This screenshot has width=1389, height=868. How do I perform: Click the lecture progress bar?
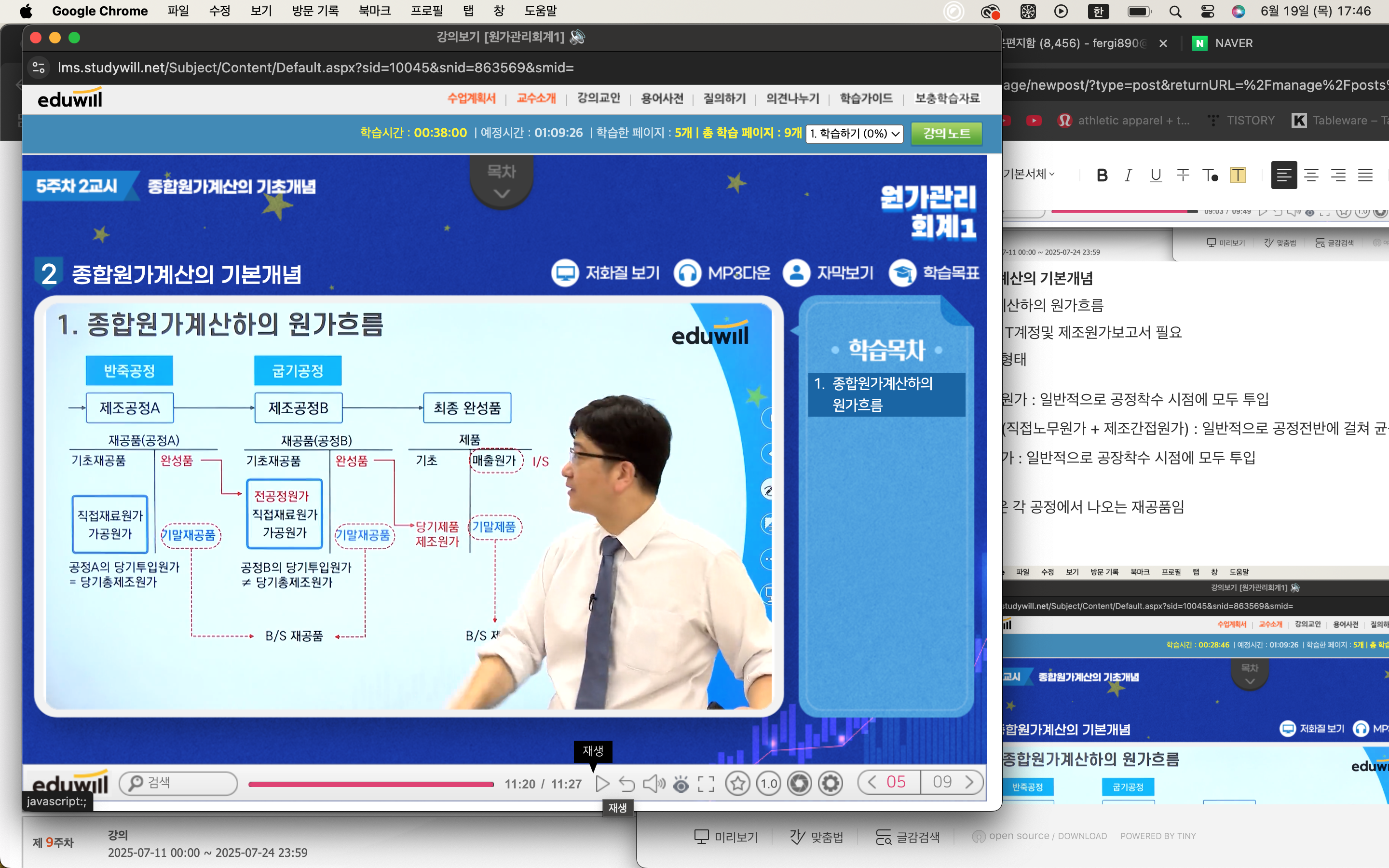[371, 784]
